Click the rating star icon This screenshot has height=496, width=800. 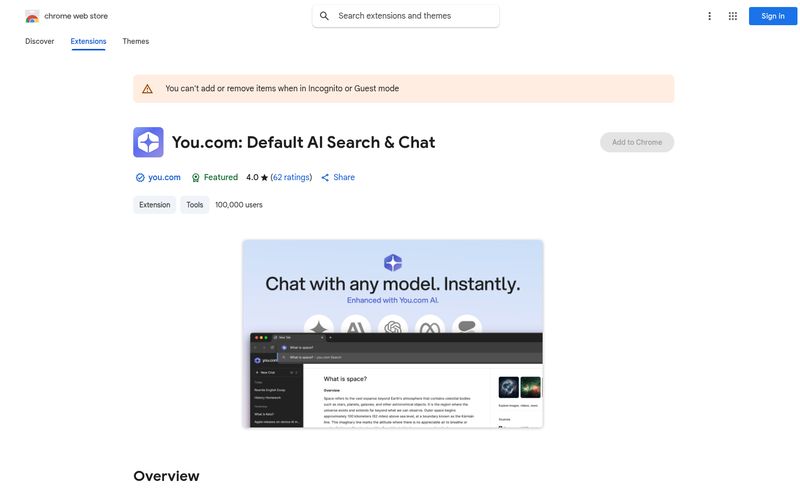(x=264, y=178)
